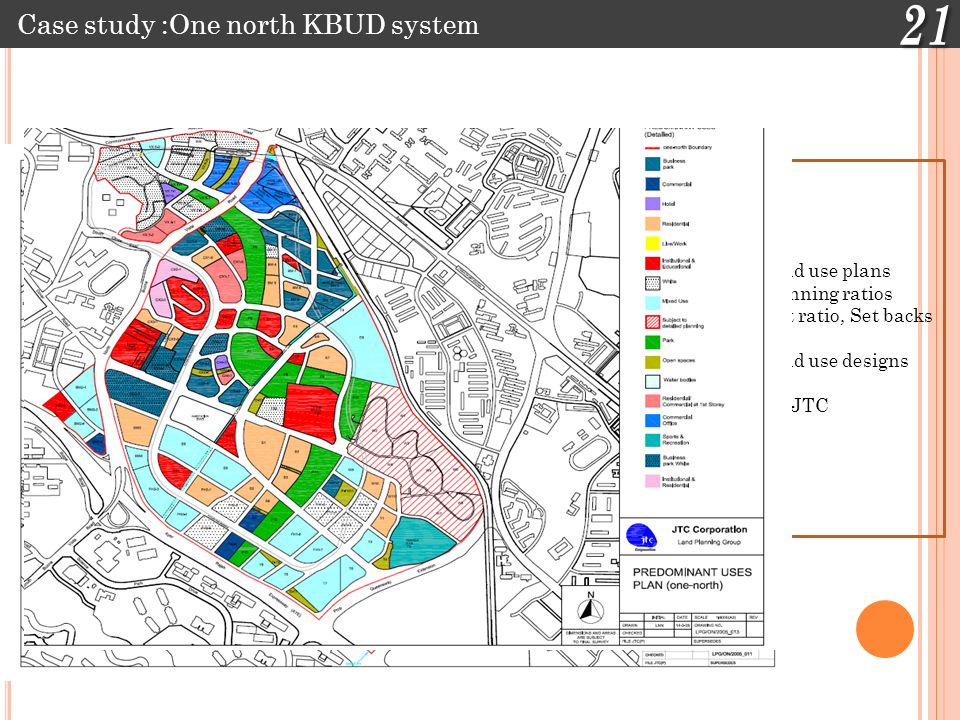Select the Commercial Office blue swatch
Image resolution: width=960 pixels, height=720 pixels.
652,420
